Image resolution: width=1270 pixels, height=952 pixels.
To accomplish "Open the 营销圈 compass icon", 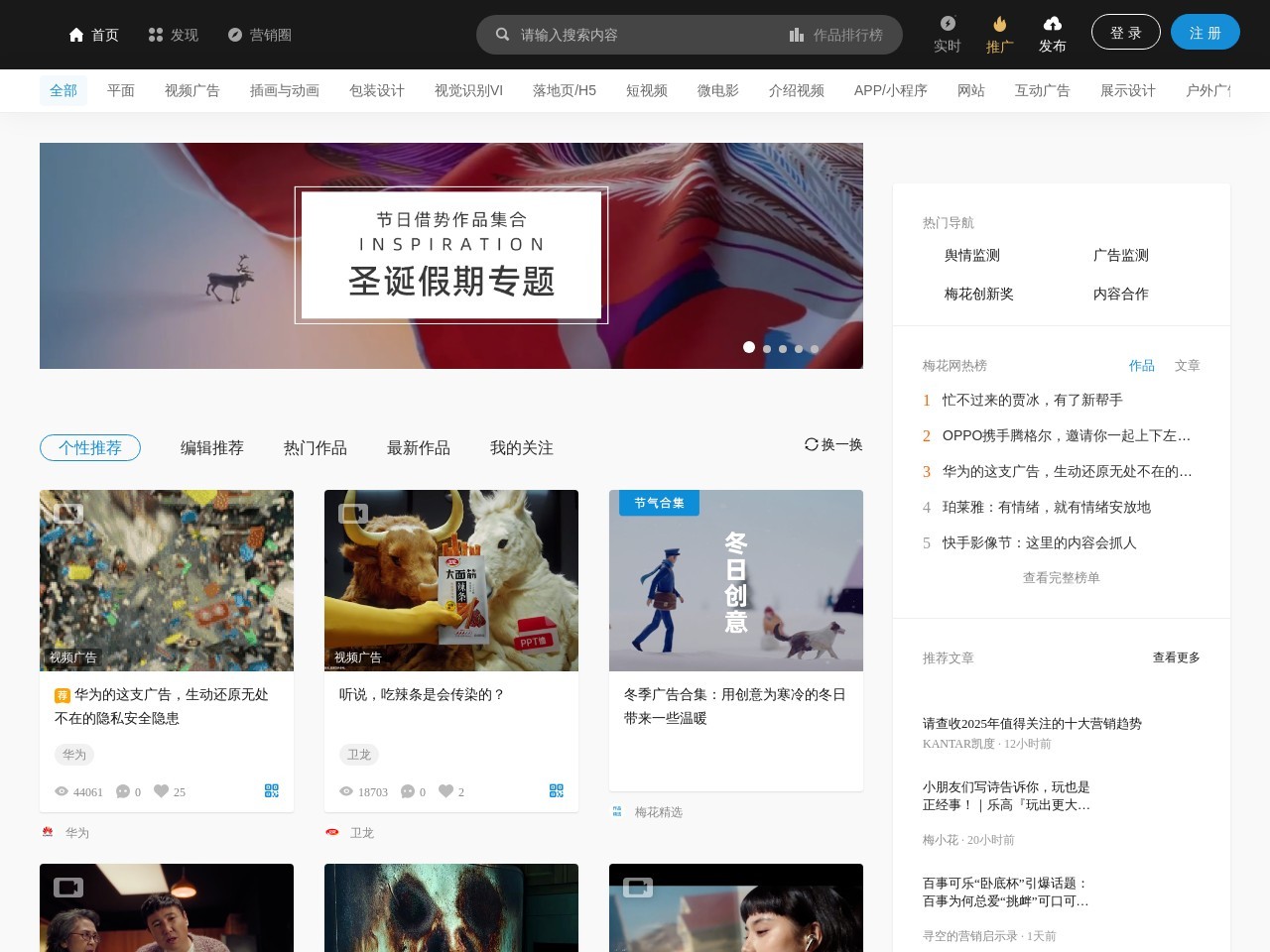I will (x=235, y=35).
